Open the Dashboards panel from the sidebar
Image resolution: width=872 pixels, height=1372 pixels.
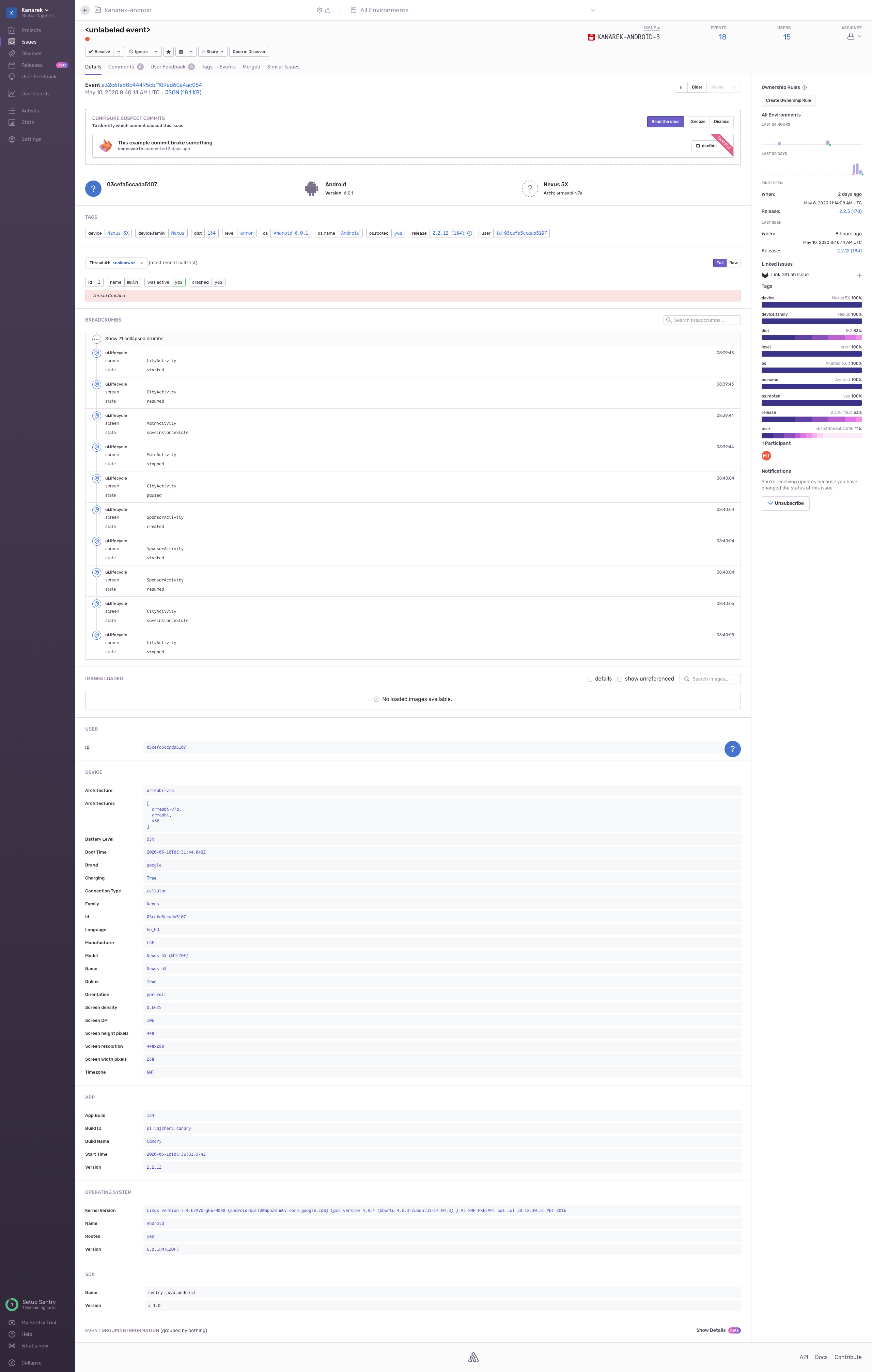(x=35, y=93)
